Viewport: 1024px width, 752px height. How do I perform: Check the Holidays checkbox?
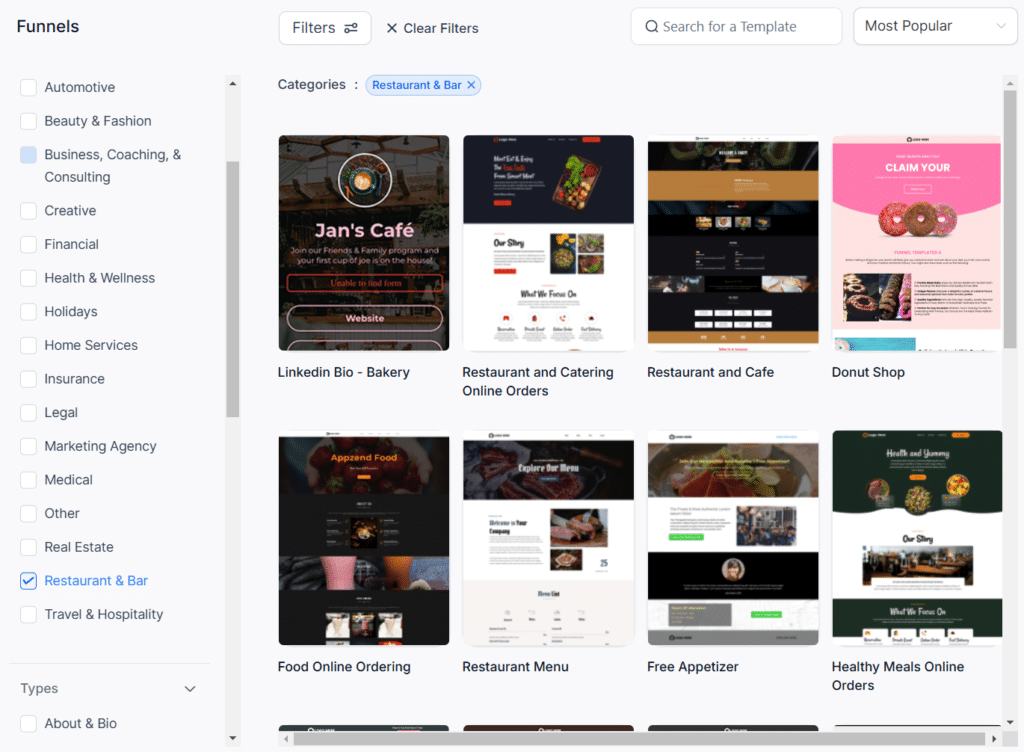tap(28, 311)
